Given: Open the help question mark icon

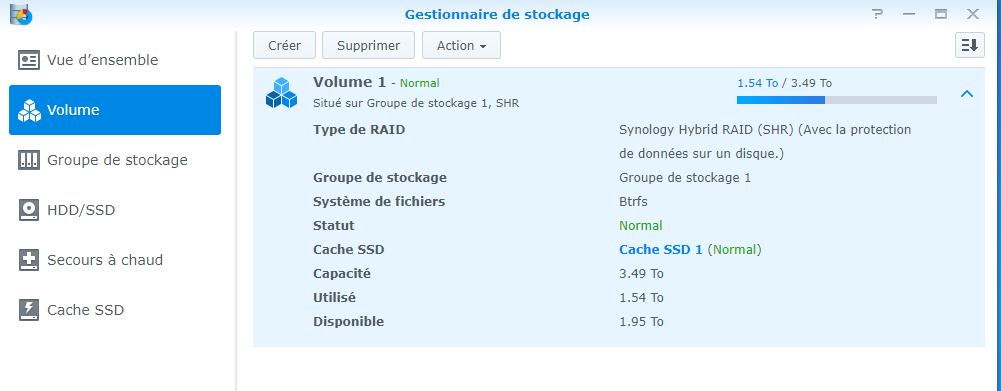Looking at the screenshot, I should point(878,13).
